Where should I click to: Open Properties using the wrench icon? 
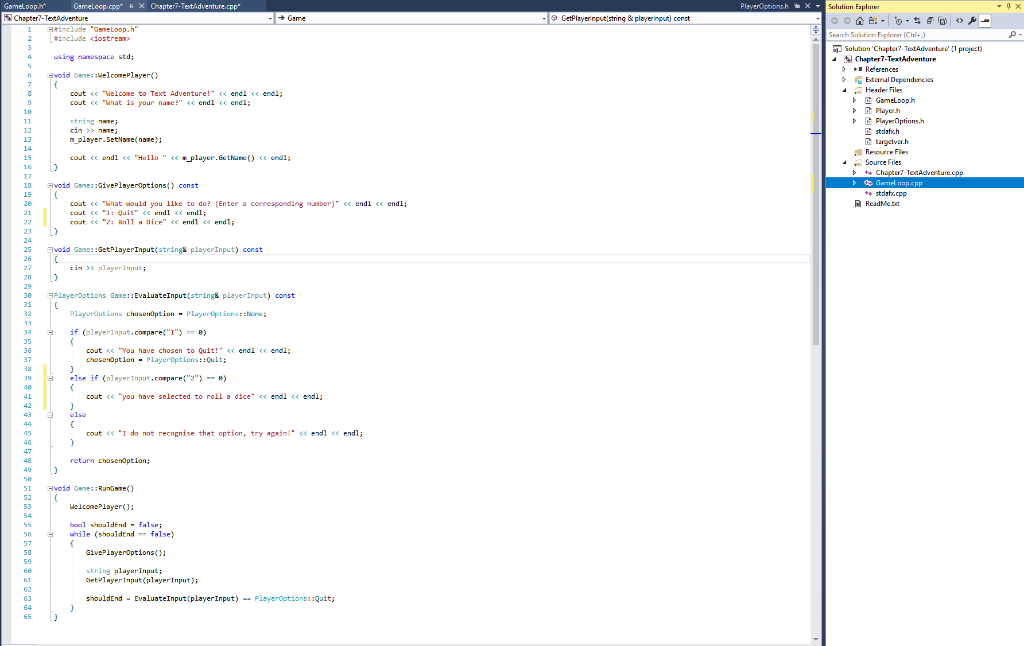pos(973,21)
